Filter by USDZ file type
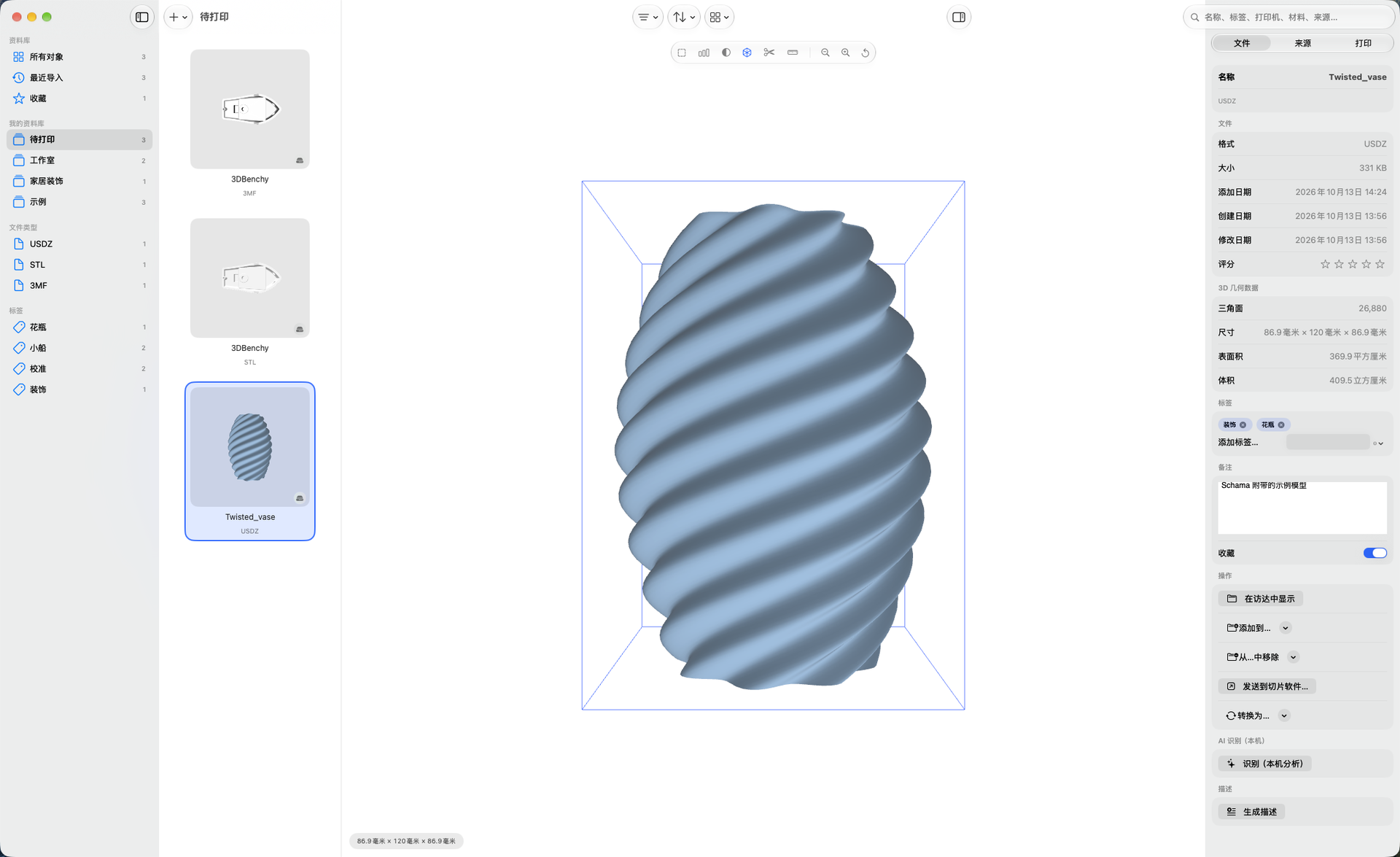This screenshot has height=857, width=1400. click(x=79, y=244)
